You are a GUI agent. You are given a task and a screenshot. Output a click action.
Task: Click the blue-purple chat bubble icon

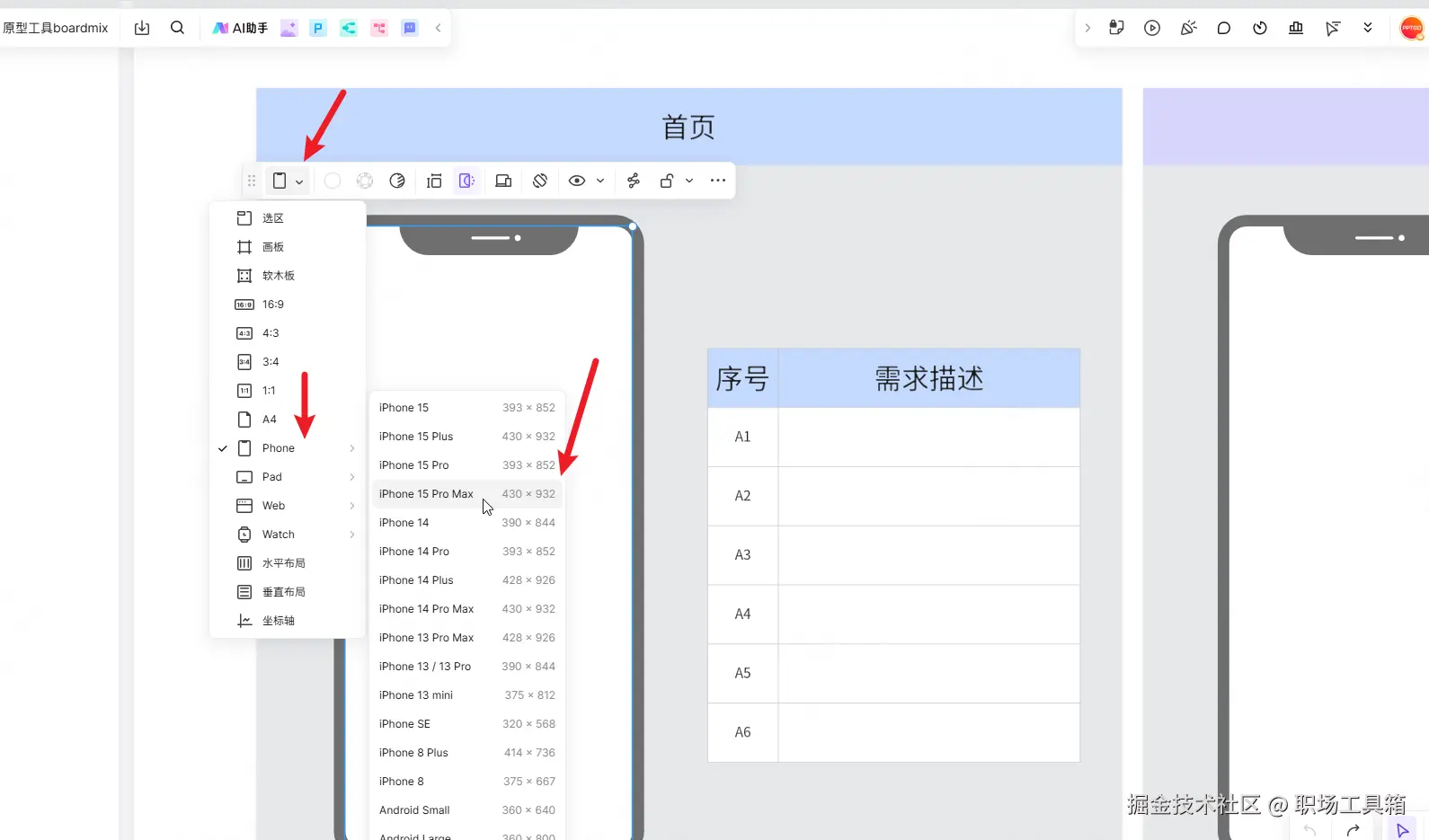(x=410, y=28)
